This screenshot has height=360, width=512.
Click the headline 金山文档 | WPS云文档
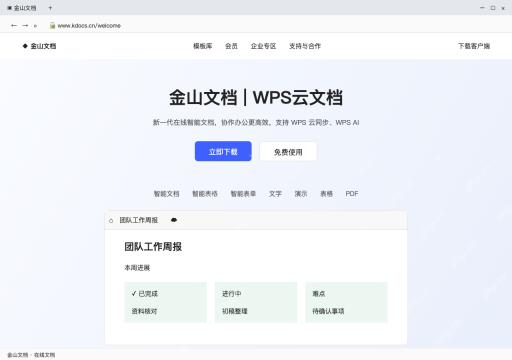point(256,98)
